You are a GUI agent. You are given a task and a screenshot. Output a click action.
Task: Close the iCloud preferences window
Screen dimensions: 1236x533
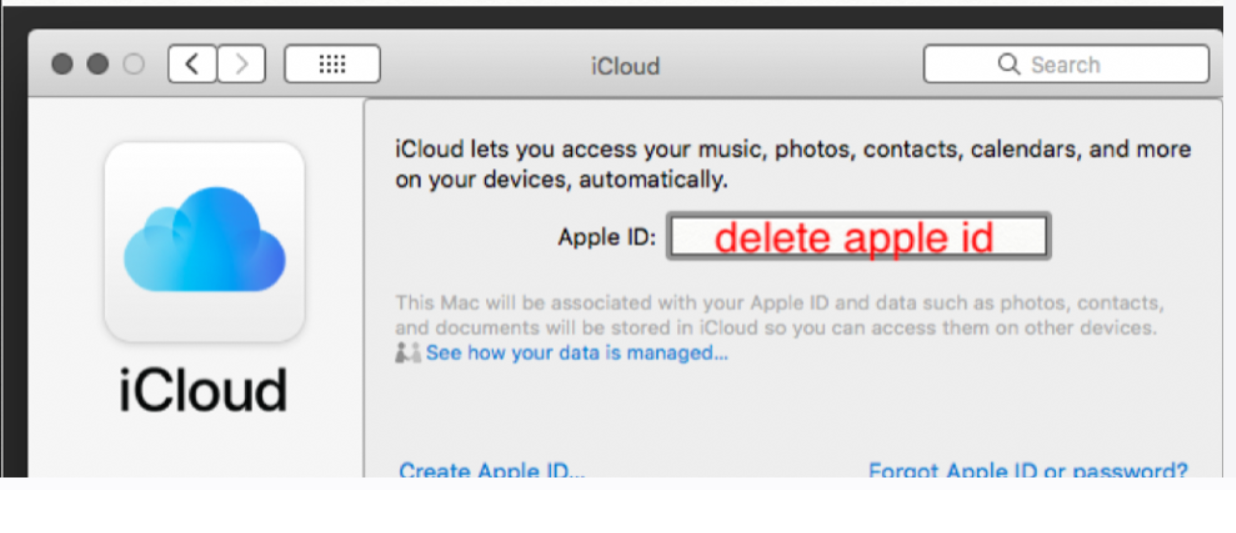coord(62,65)
